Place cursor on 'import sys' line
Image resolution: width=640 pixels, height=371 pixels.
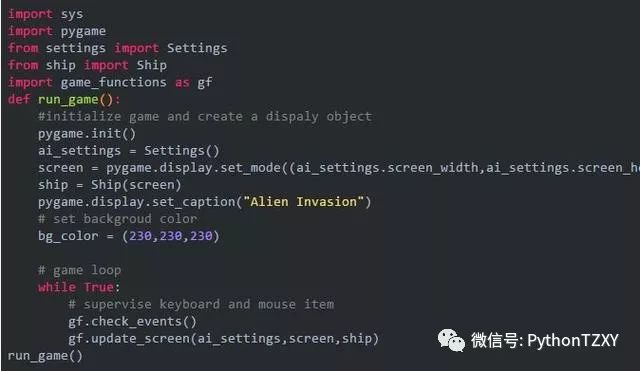45,14
